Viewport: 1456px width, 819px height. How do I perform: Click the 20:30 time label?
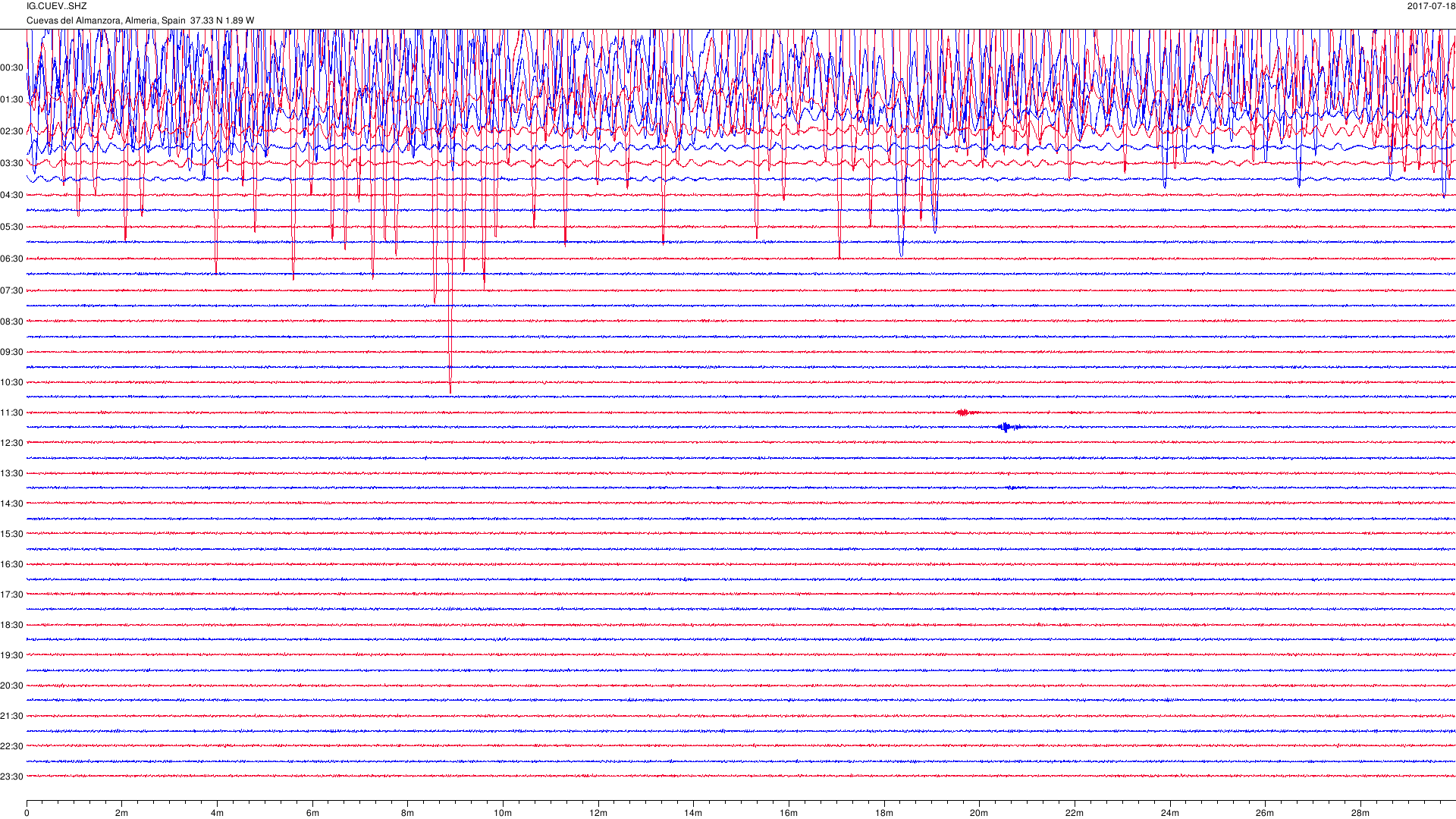pyautogui.click(x=11, y=686)
